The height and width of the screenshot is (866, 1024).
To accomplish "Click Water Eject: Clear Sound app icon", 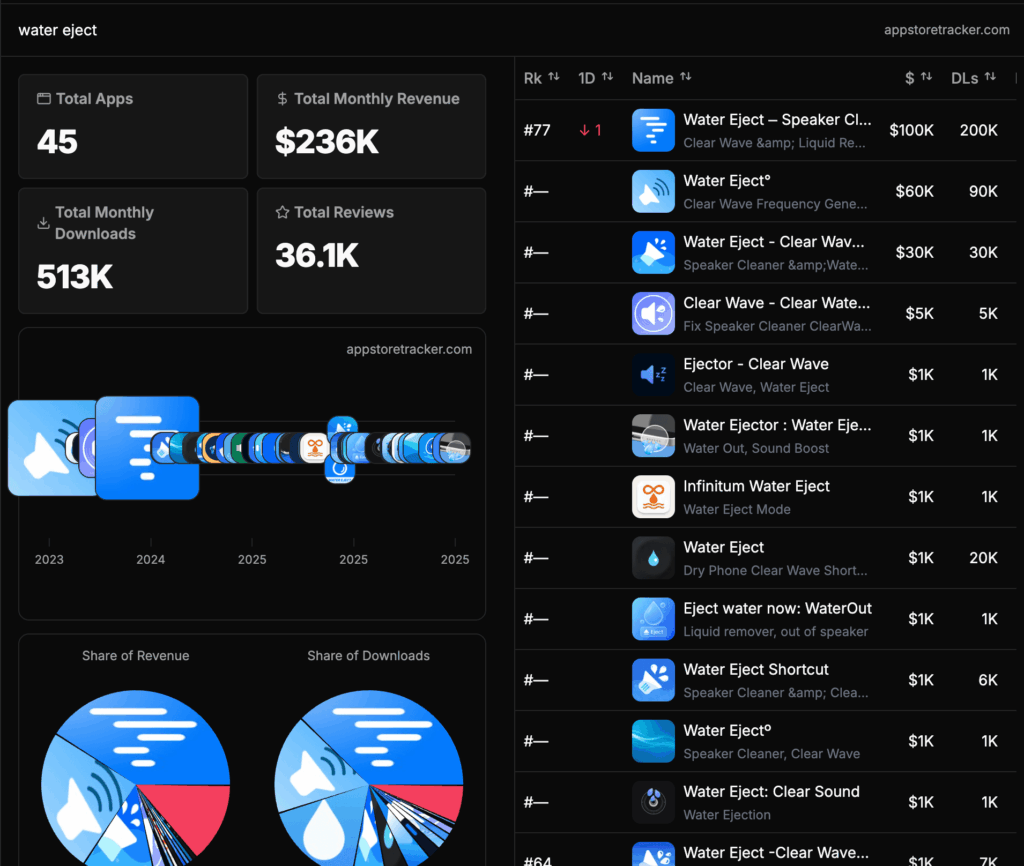I will 653,801.
